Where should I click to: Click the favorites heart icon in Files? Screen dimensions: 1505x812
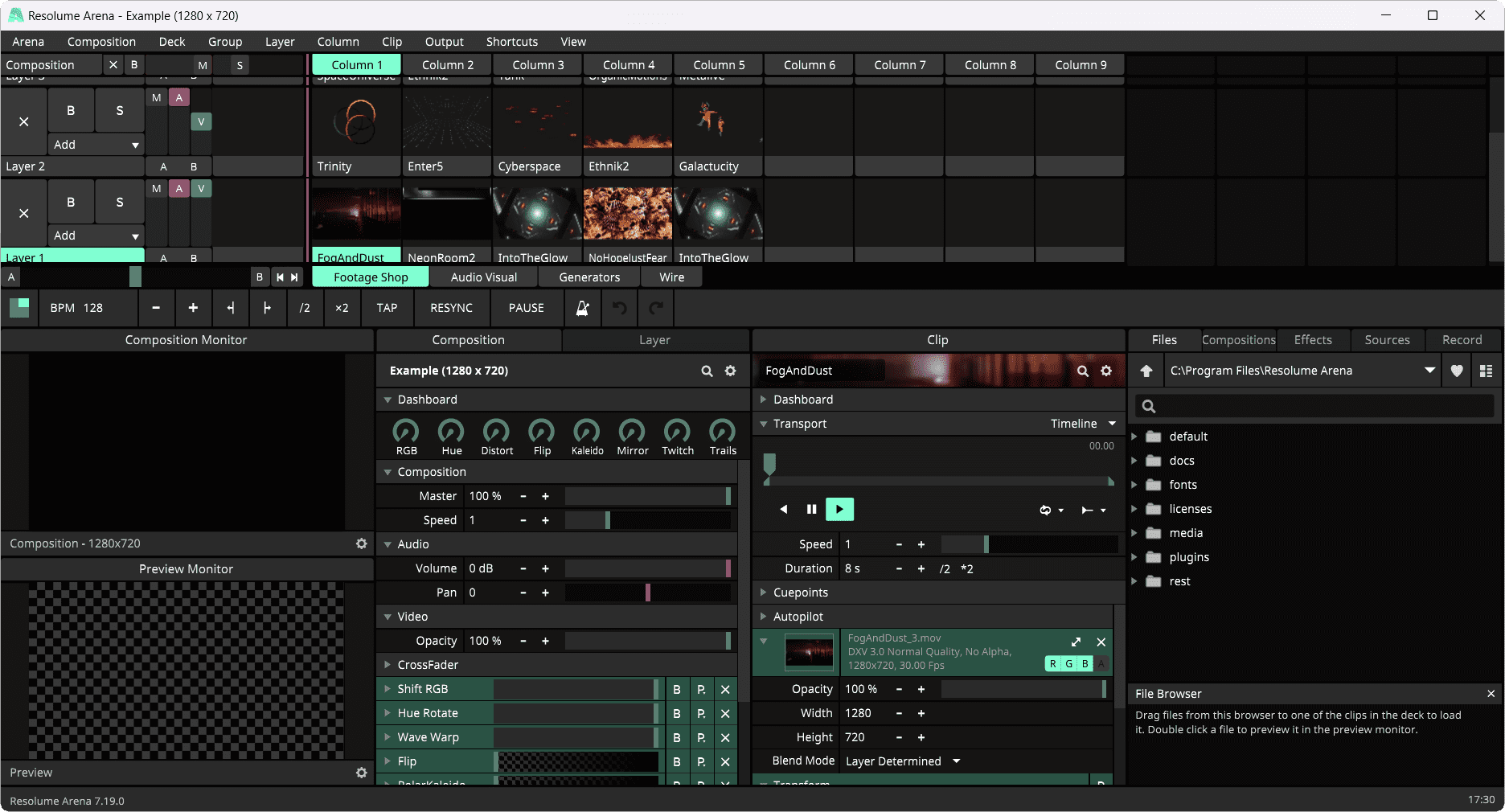pyautogui.click(x=1457, y=371)
